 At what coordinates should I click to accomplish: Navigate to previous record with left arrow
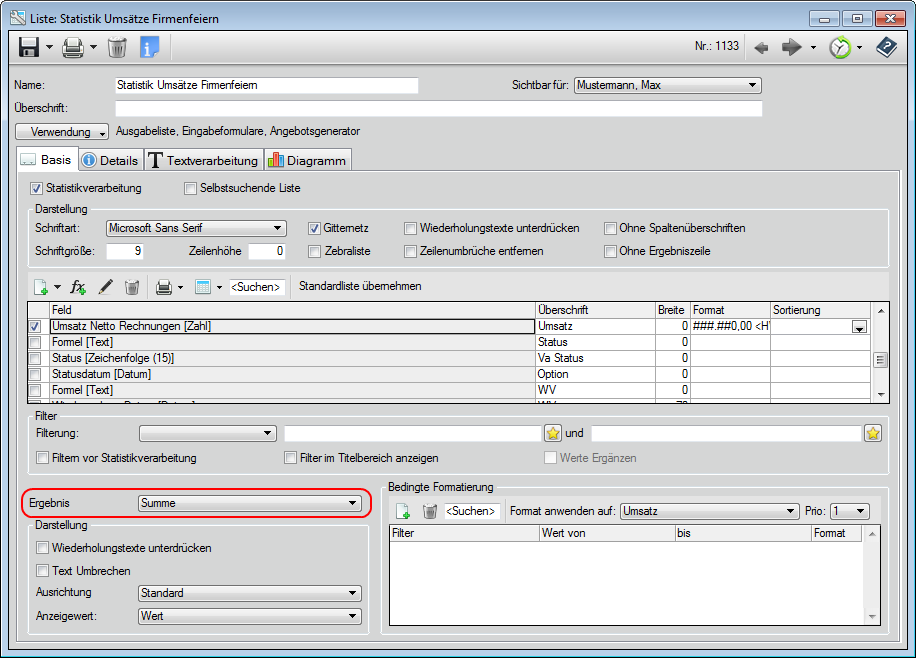tap(761, 47)
